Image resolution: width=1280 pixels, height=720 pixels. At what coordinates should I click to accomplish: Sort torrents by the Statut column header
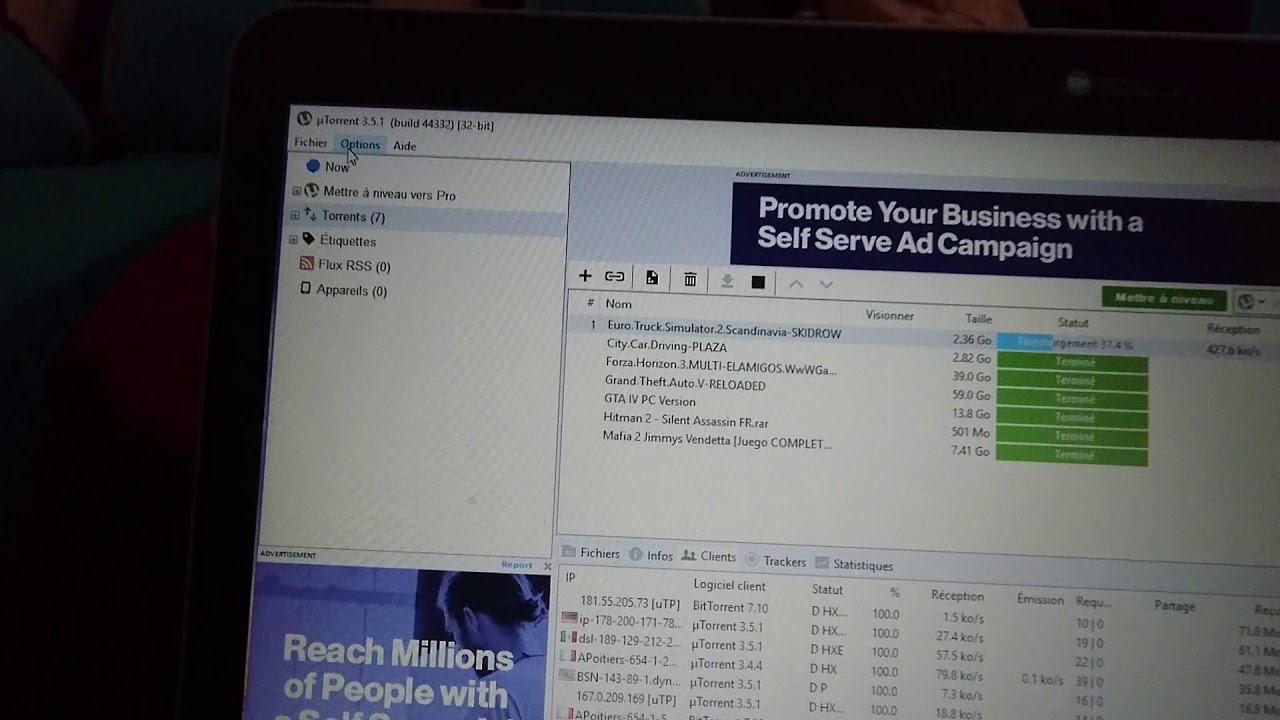pyautogui.click(x=1073, y=323)
